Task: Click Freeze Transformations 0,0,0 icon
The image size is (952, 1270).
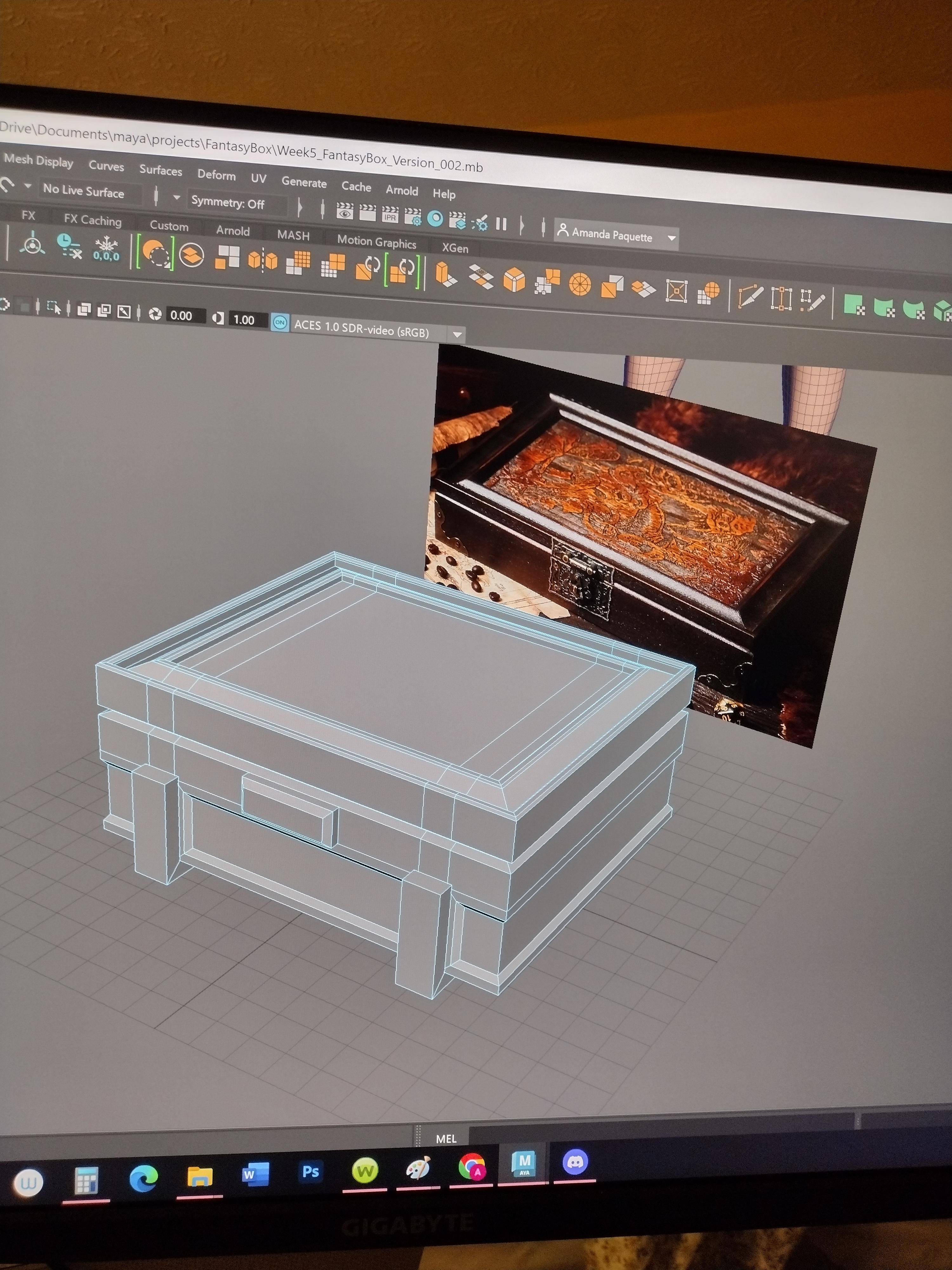Action: click(106, 249)
